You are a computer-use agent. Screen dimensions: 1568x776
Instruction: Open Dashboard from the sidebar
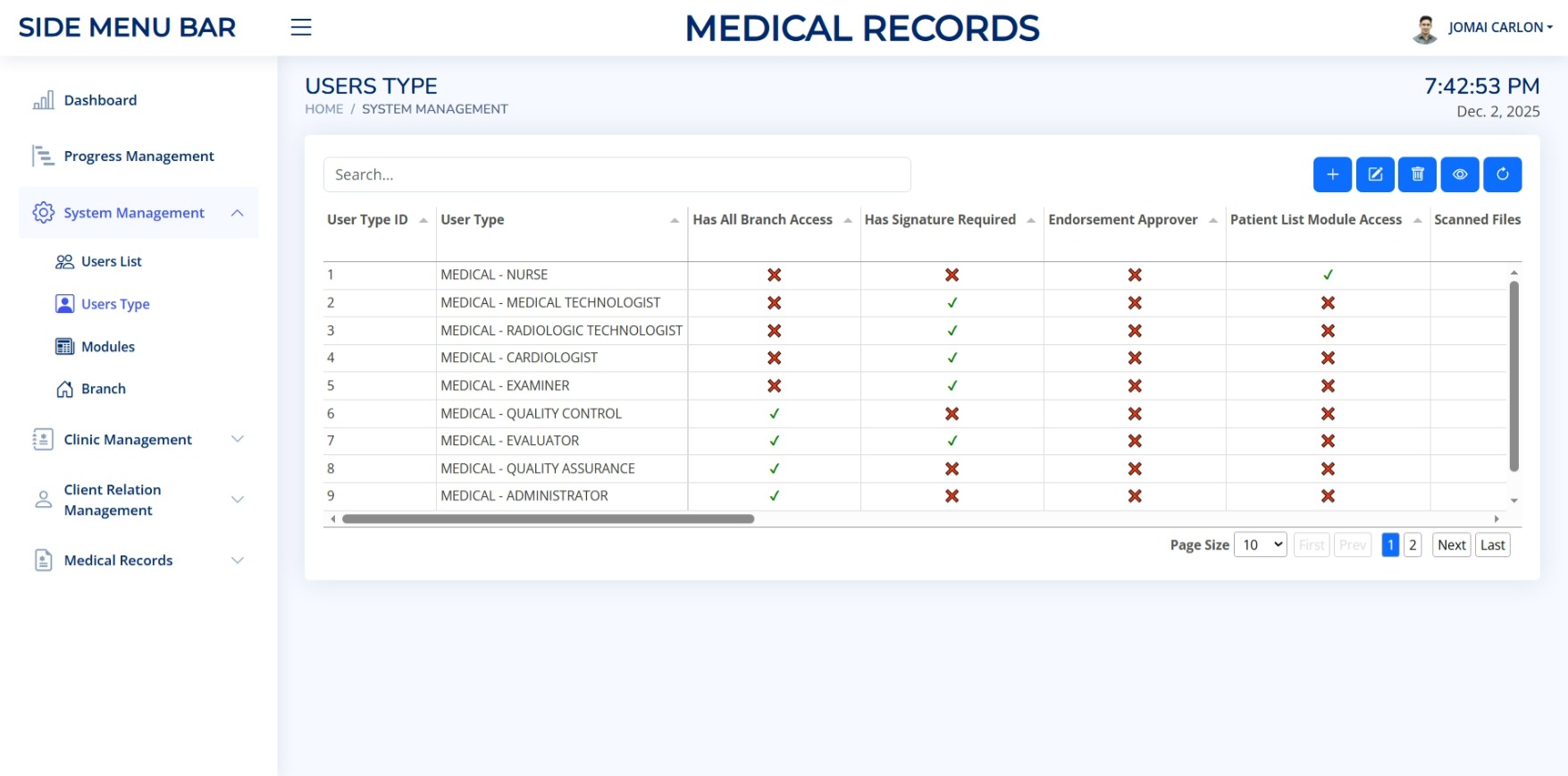pyautogui.click(x=100, y=100)
